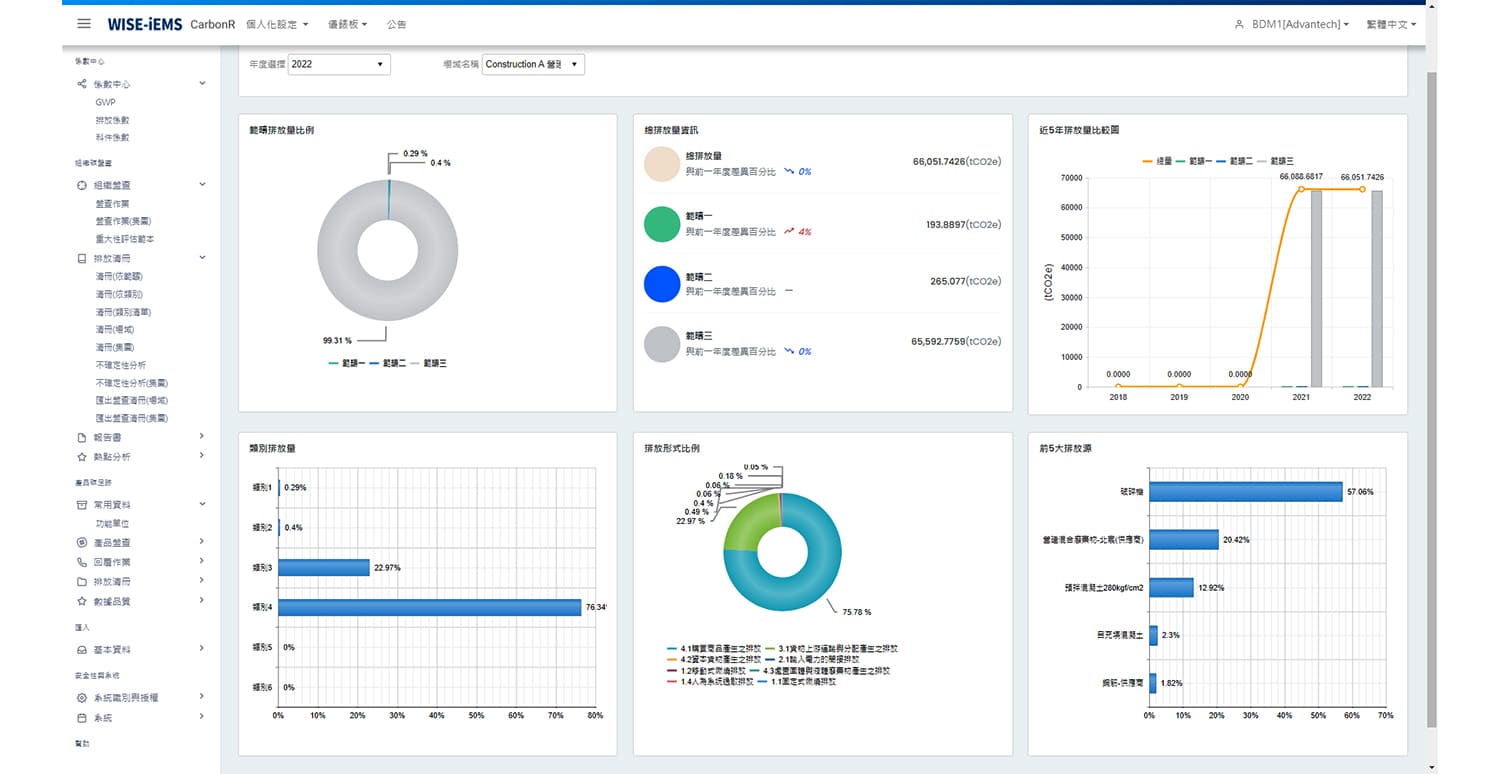Click the beige 總排放量 color circle
Image resolution: width=1500 pixels, height=774 pixels.
(x=662, y=165)
